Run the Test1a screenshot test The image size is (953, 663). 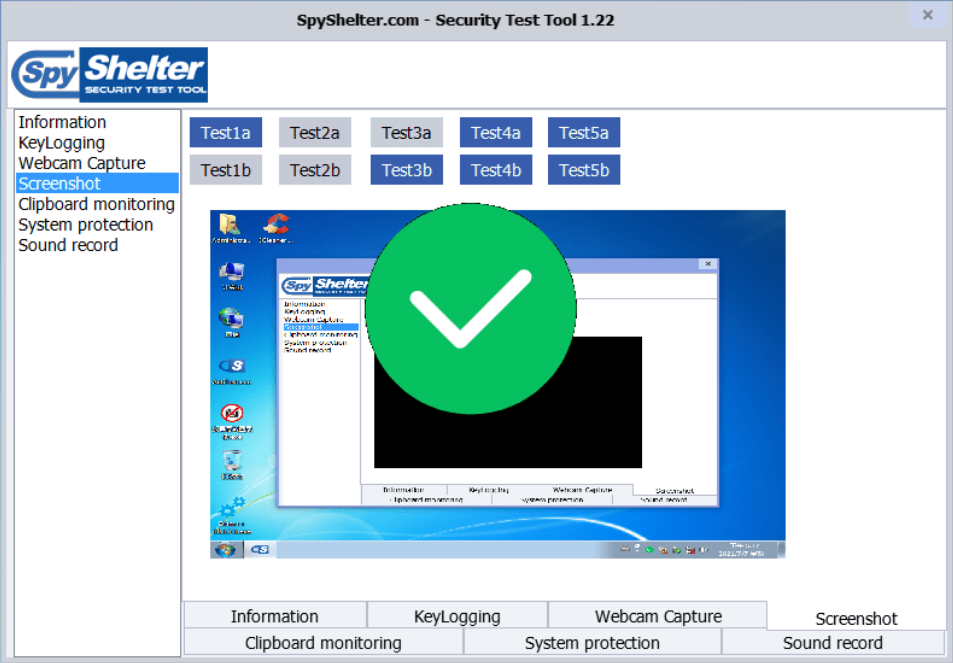pyautogui.click(x=225, y=132)
